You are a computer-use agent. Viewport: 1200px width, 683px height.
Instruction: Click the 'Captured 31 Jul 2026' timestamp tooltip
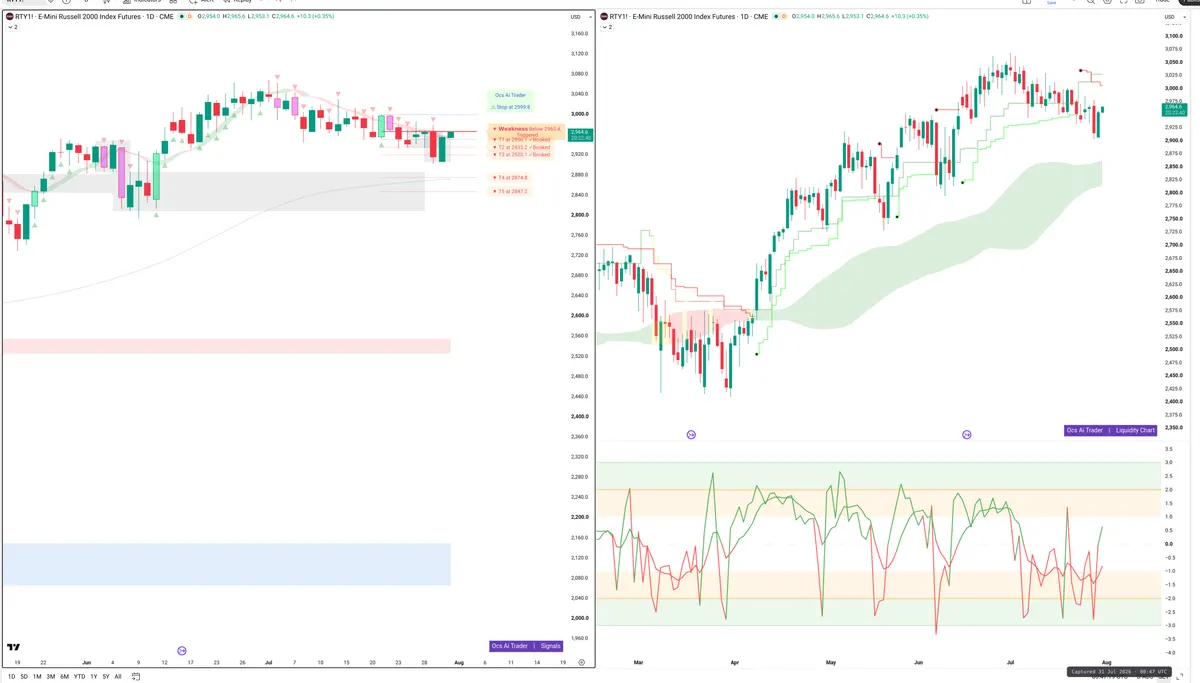point(1118,672)
